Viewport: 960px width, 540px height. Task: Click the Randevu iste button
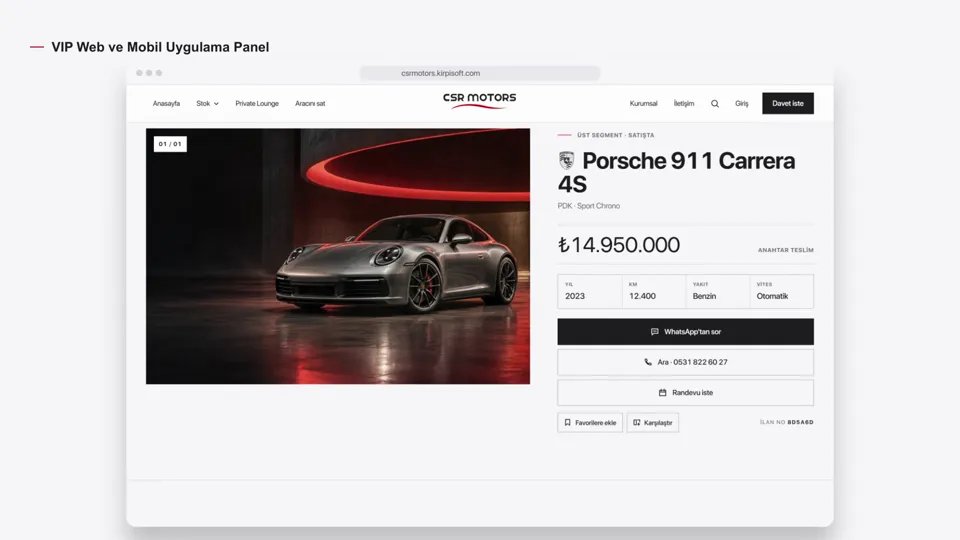click(685, 392)
